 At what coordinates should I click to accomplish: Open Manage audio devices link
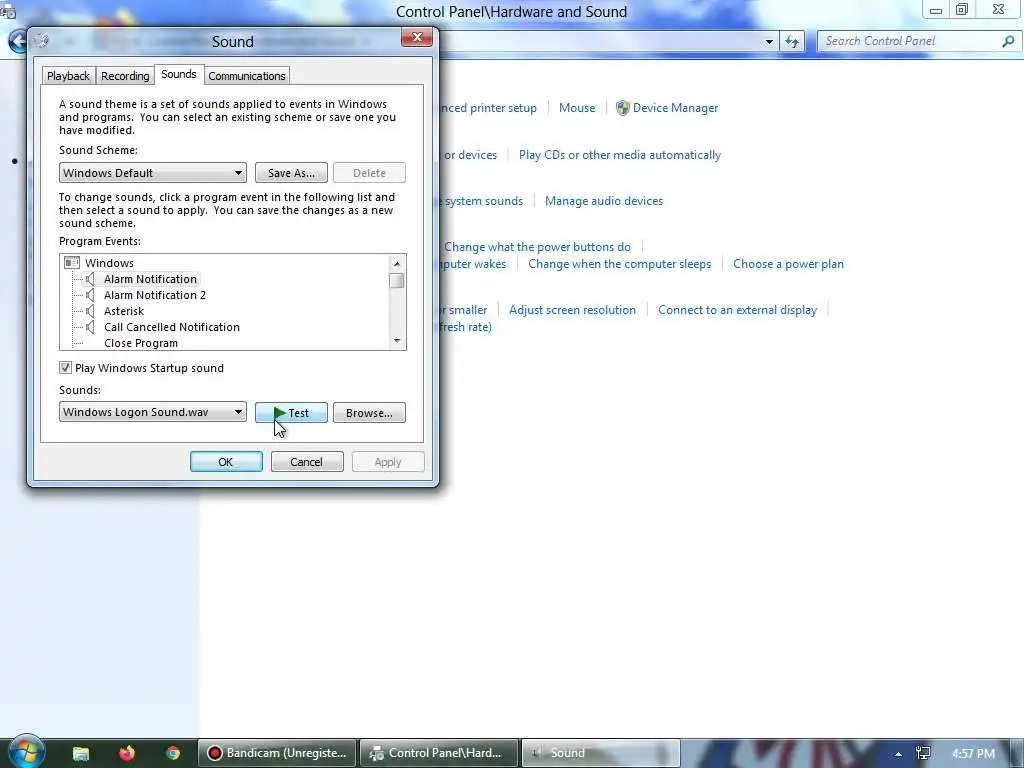click(x=604, y=201)
